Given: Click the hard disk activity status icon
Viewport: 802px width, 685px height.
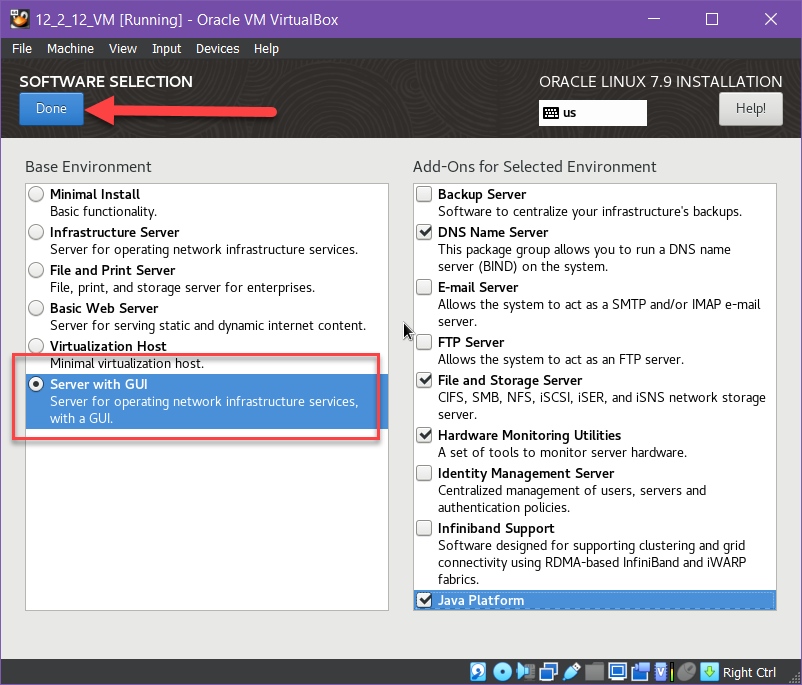Looking at the screenshot, I should pyautogui.click(x=479, y=672).
